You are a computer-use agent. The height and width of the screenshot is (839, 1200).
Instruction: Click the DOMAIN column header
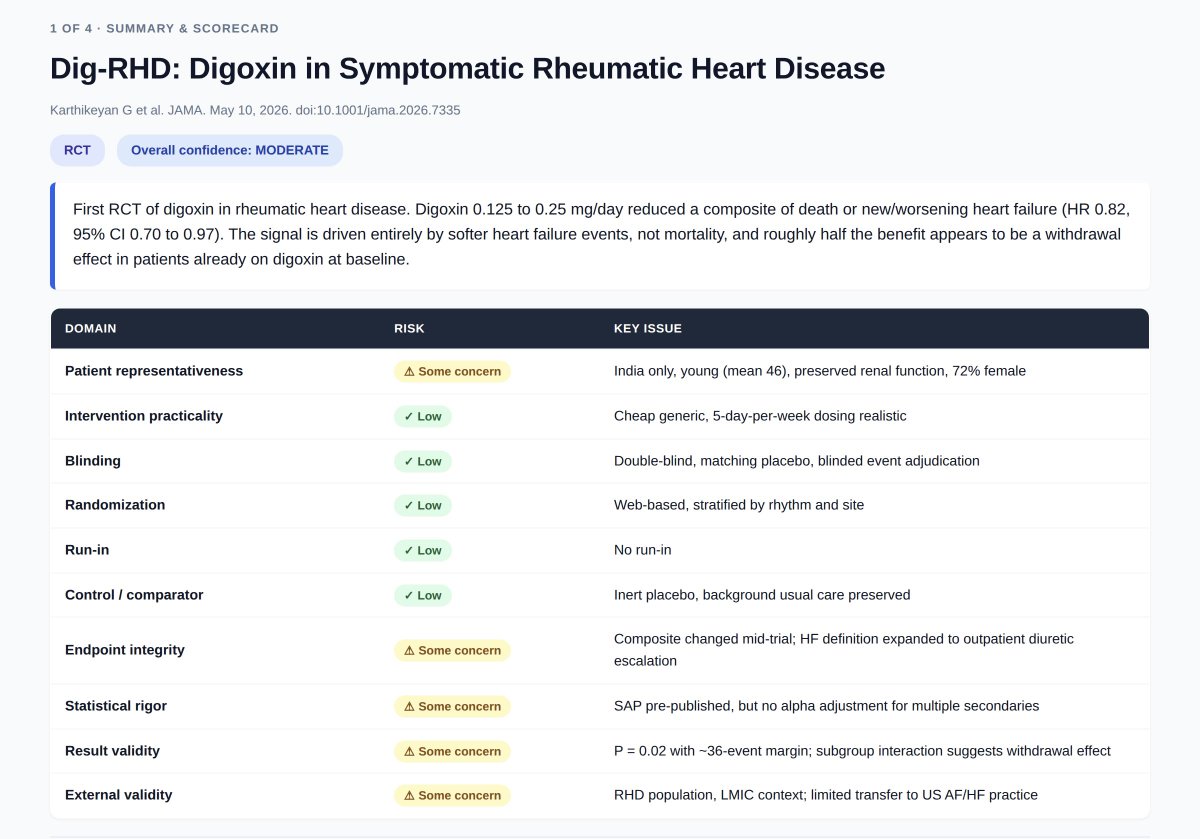click(x=91, y=328)
